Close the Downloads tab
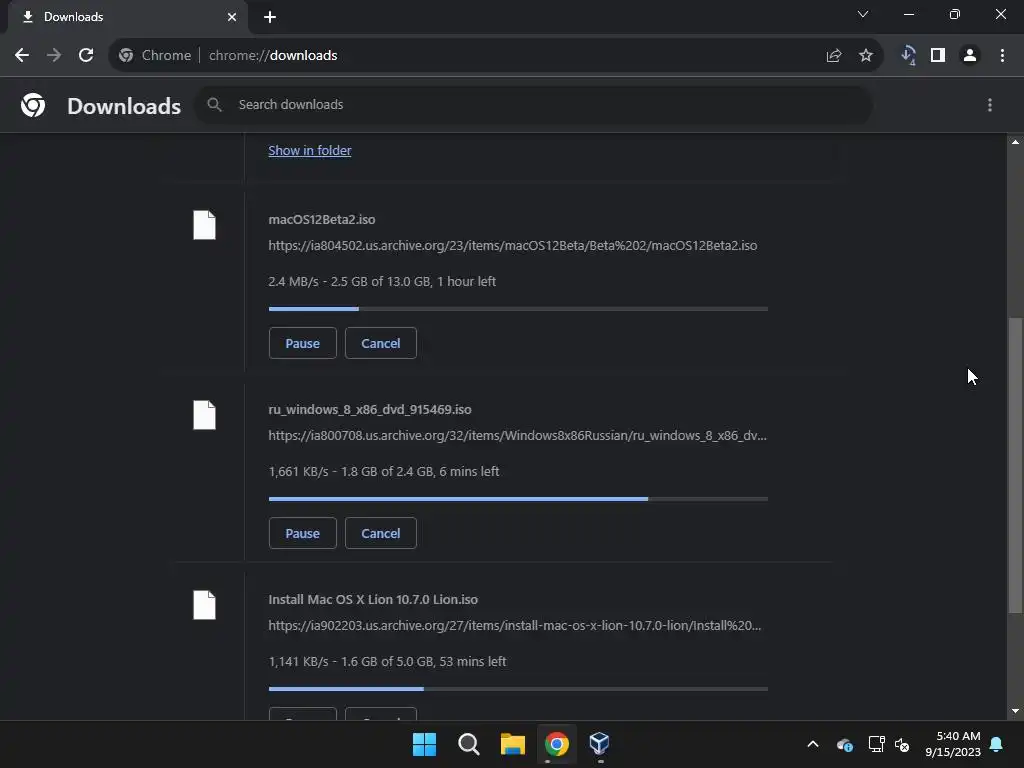This screenshot has height=768, width=1024. [232, 17]
